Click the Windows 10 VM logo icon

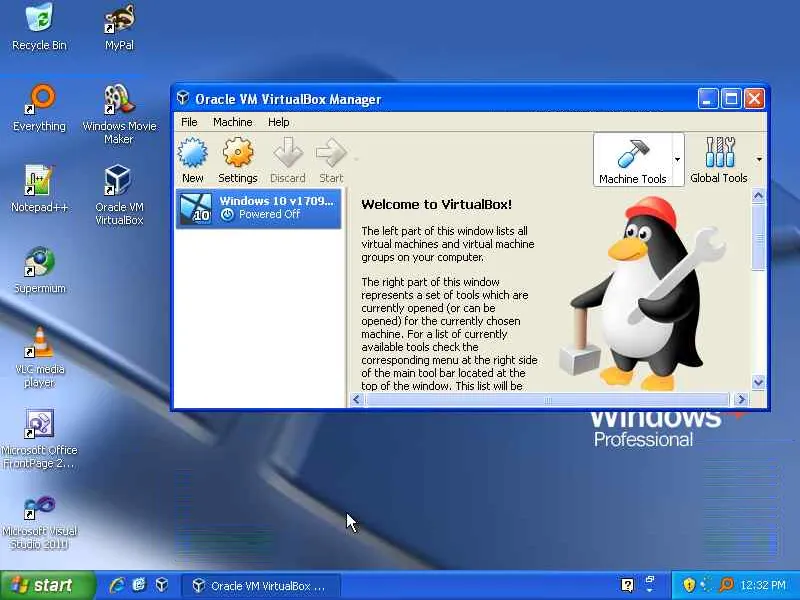click(x=195, y=209)
